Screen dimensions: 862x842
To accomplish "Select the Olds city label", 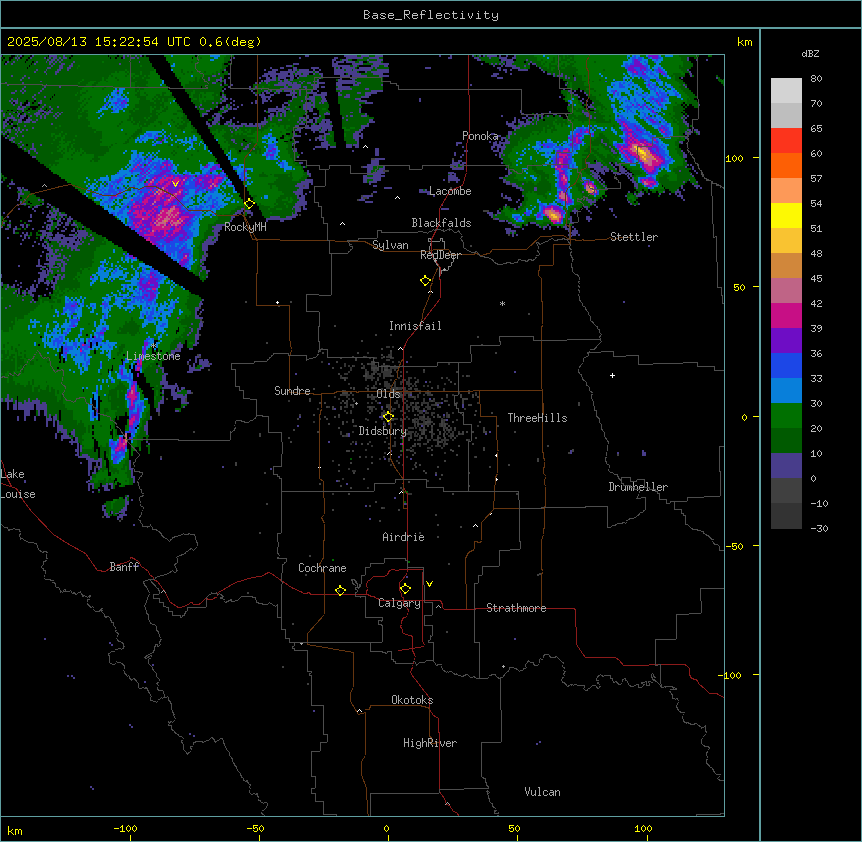I will click(388, 394).
